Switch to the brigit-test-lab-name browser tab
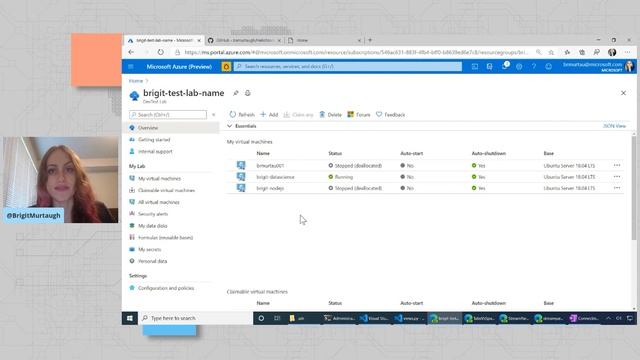Viewport: 640px width, 360px height. pyautogui.click(x=163, y=40)
